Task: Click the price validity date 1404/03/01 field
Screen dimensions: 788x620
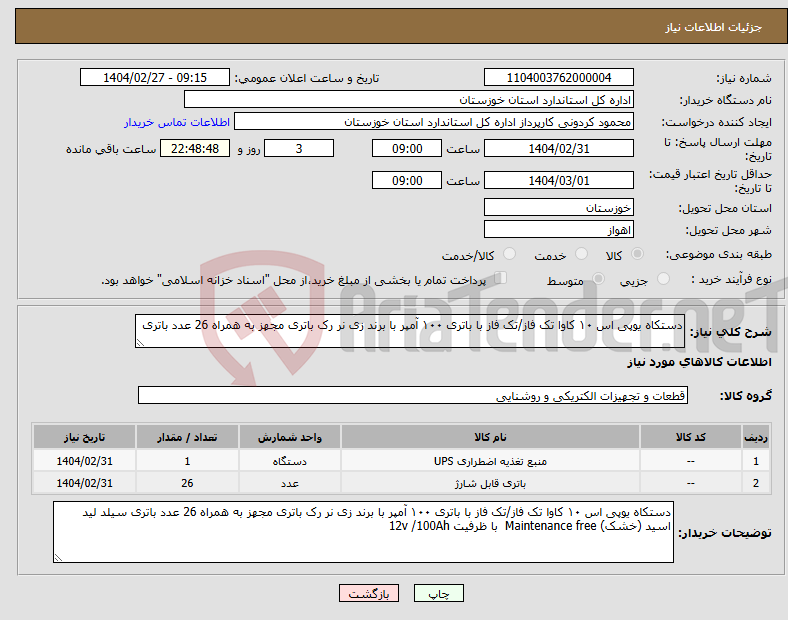Action: pos(559,180)
